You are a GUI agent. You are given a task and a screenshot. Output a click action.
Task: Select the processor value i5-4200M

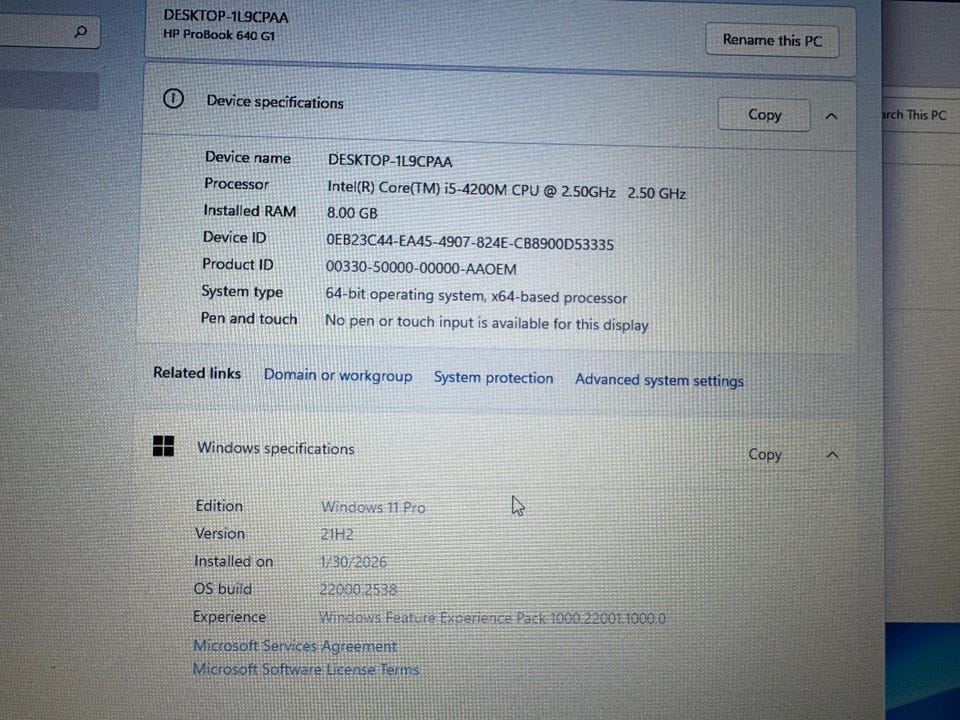[x=506, y=190]
